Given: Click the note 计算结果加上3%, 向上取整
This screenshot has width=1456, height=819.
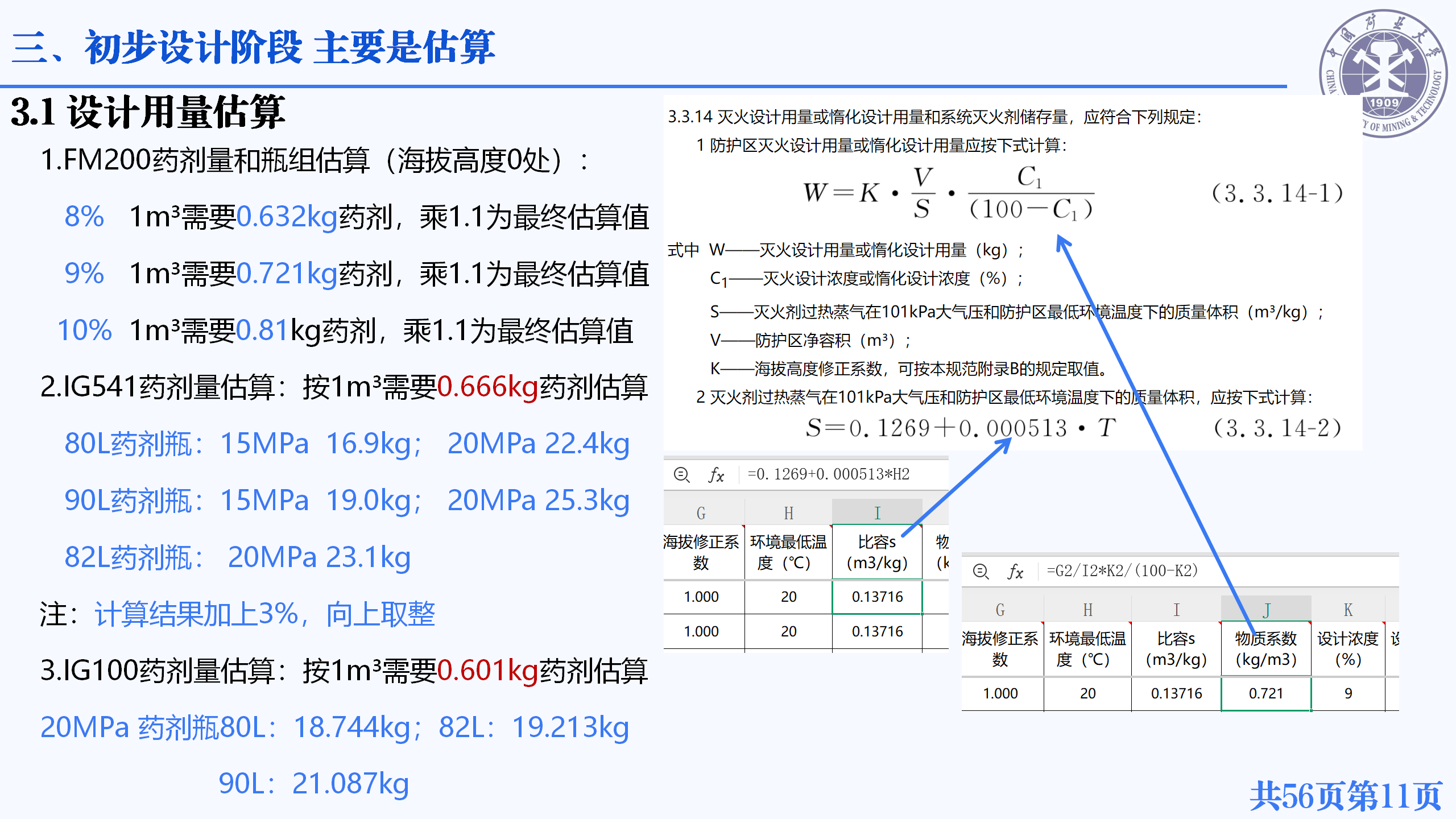Looking at the screenshot, I should pos(265,614).
